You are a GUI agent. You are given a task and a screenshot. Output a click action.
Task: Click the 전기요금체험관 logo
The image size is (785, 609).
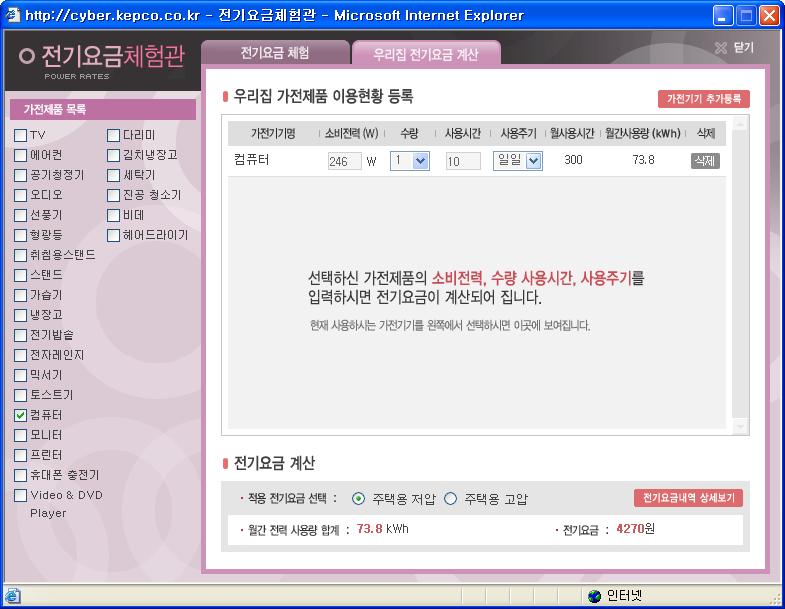click(x=103, y=61)
